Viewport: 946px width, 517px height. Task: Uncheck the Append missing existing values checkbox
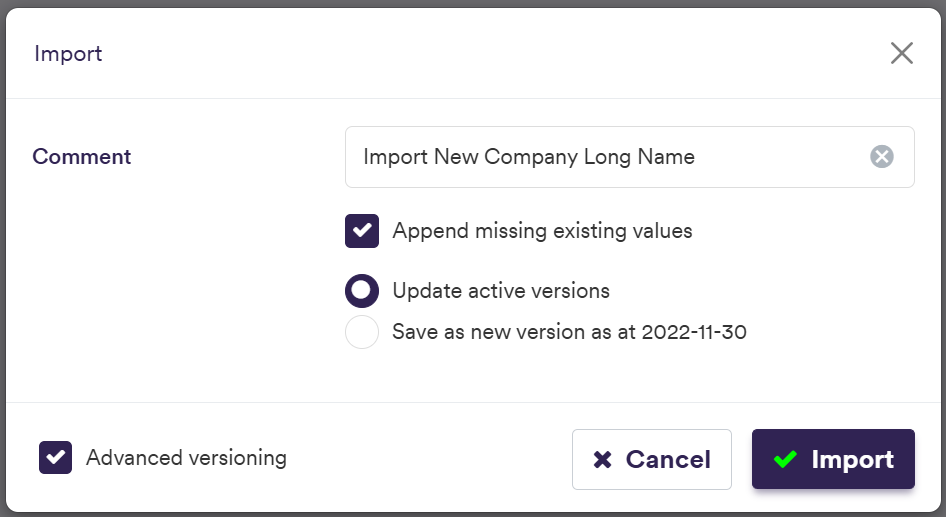362,231
